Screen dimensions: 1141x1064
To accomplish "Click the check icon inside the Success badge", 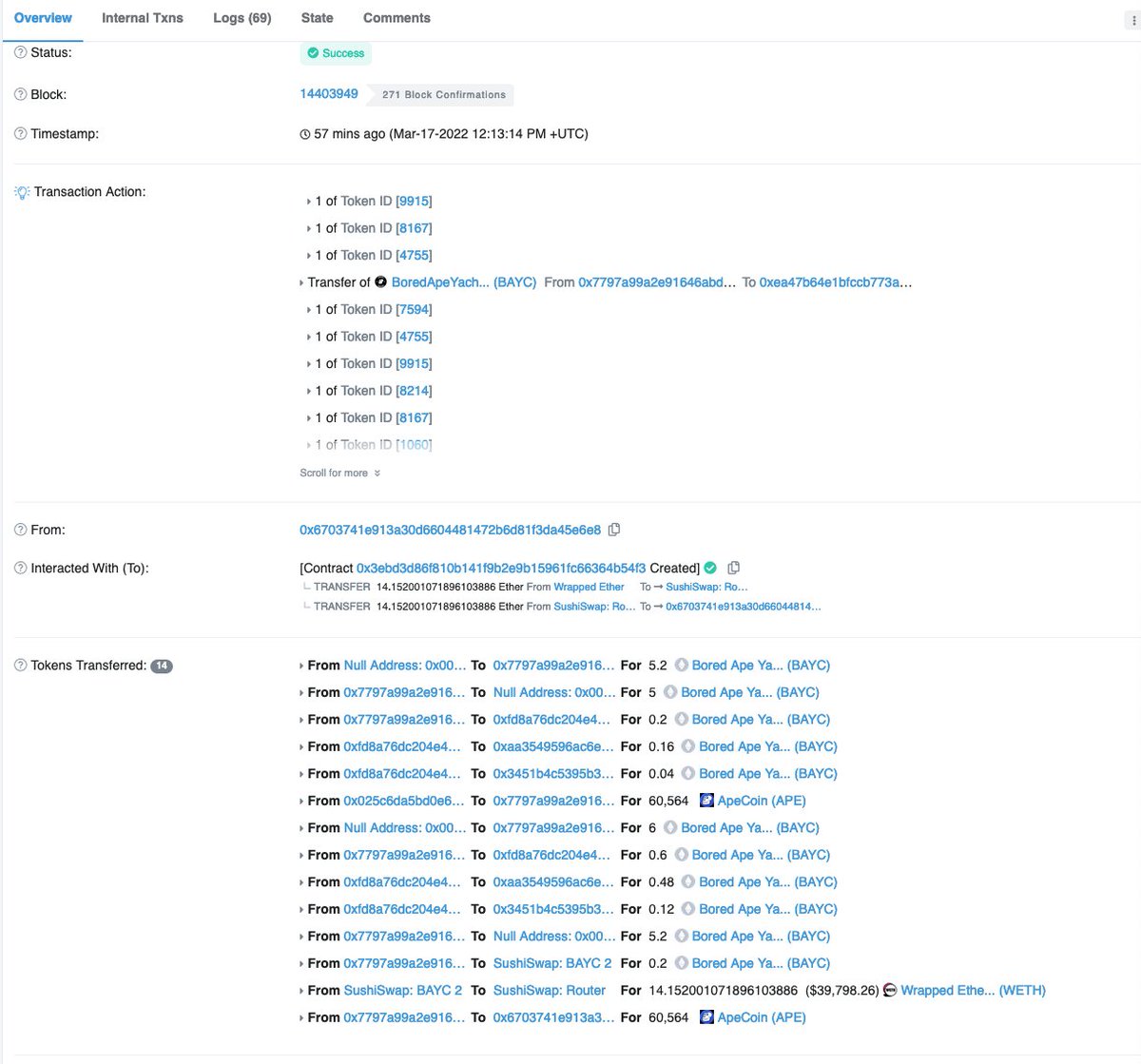I will [313, 53].
